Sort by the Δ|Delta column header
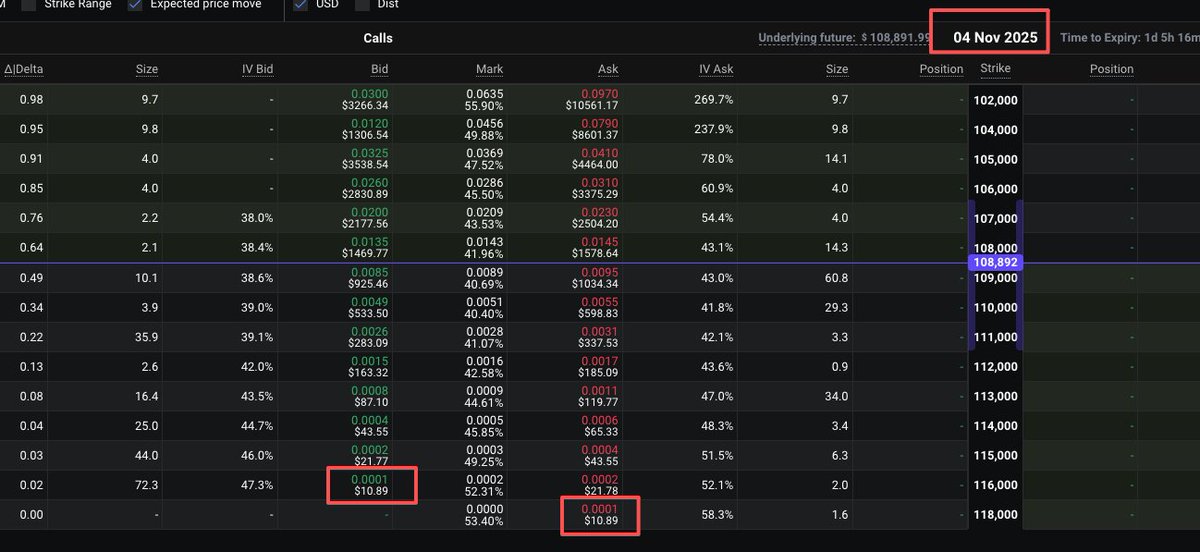 point(22,69)
